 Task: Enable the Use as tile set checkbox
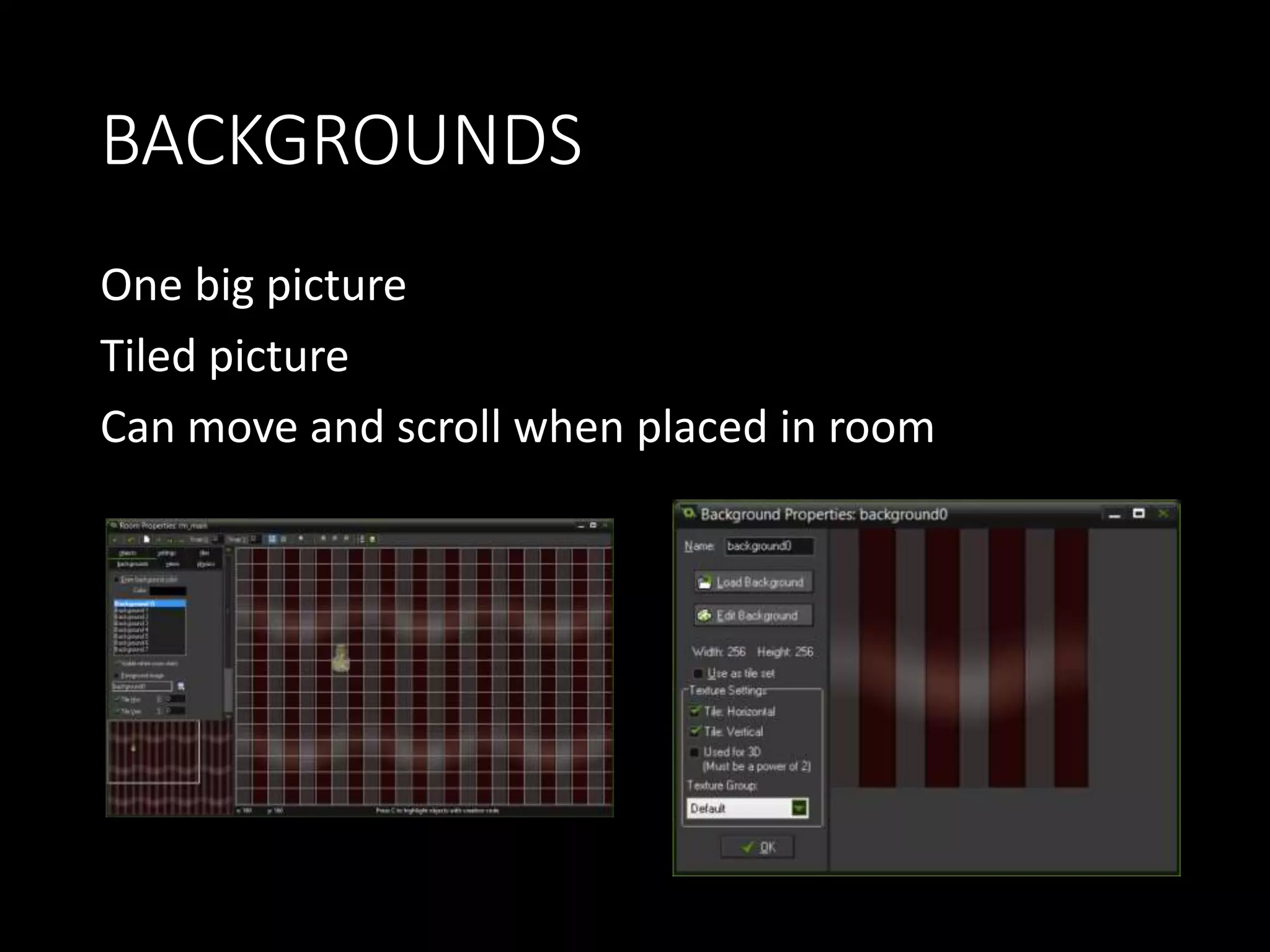click(698, 673)
